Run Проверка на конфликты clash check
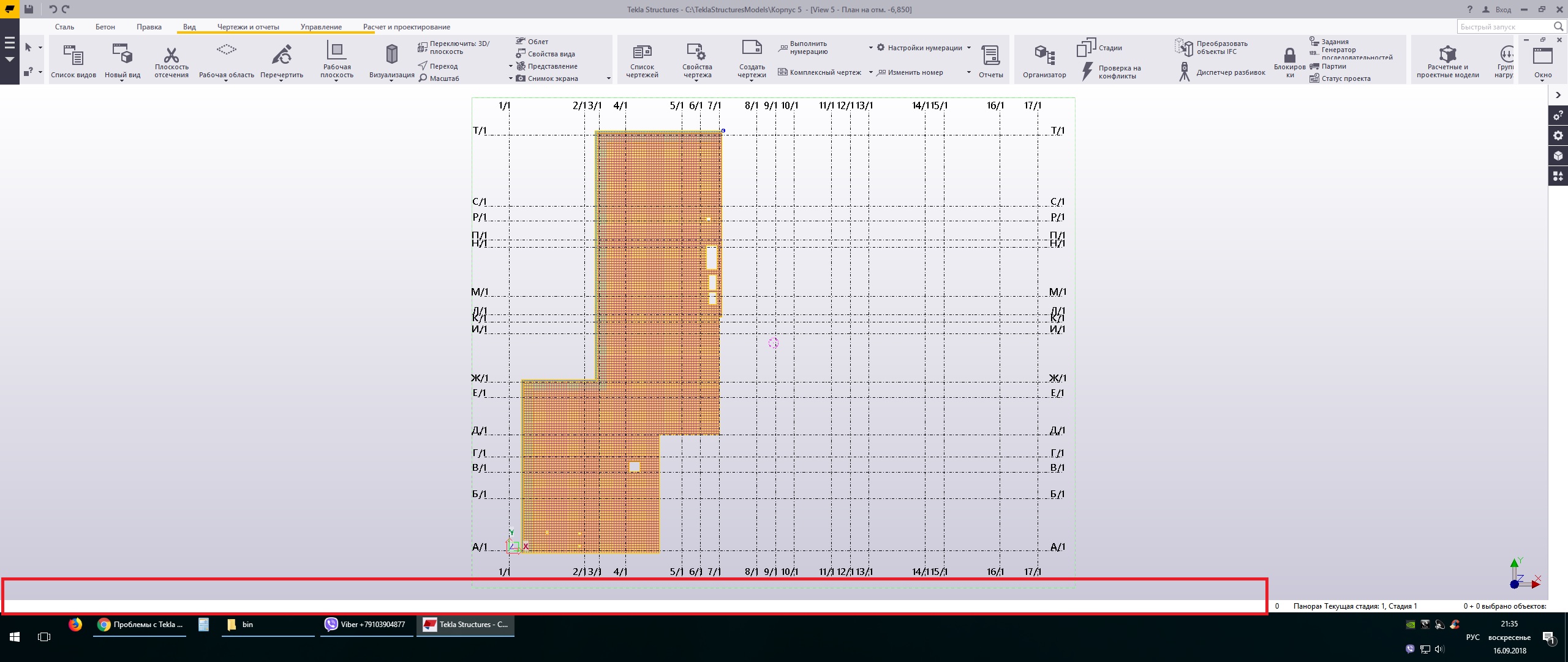Viewport: 1568px width, 662px height. click(x=1088, y=72)
